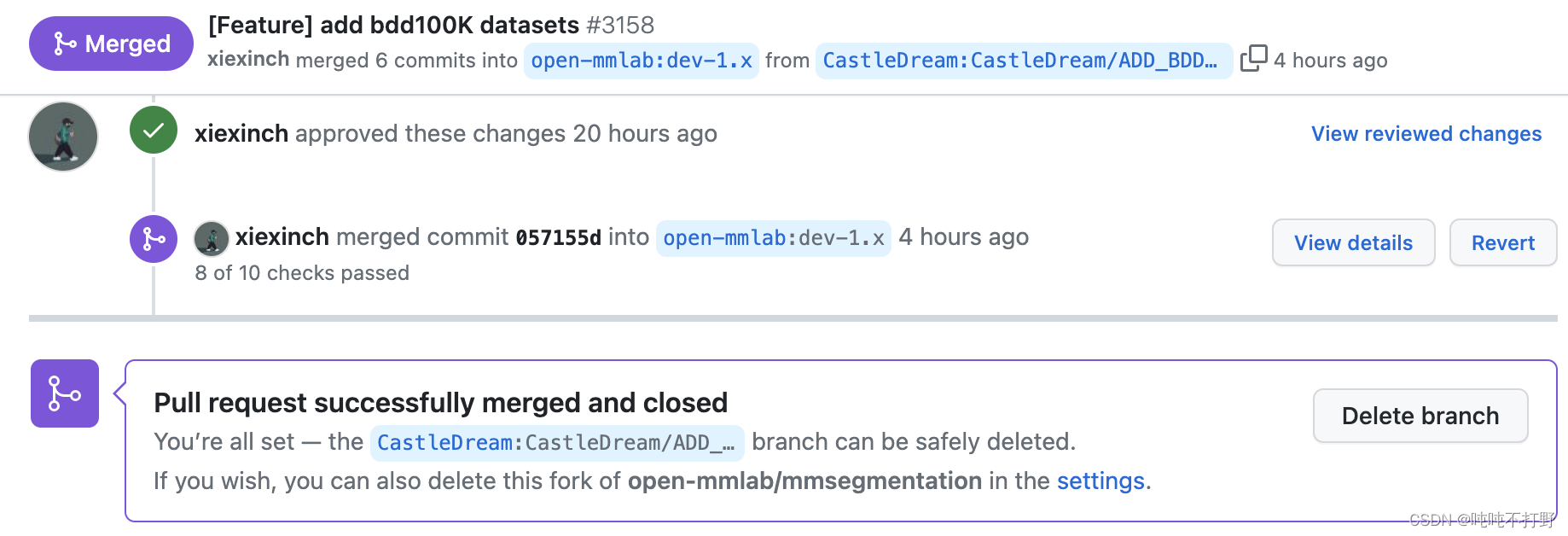This screenshot has width=1568, height=536.
Task: Click the purple Merged status badge
Action: [x=110, y=43]
